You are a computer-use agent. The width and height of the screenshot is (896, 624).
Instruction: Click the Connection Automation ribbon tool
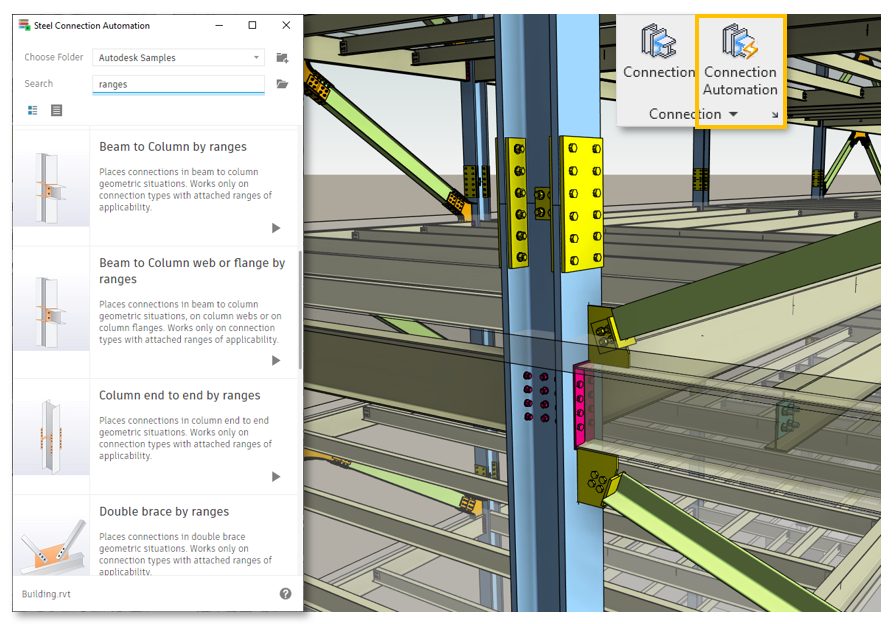740,60
